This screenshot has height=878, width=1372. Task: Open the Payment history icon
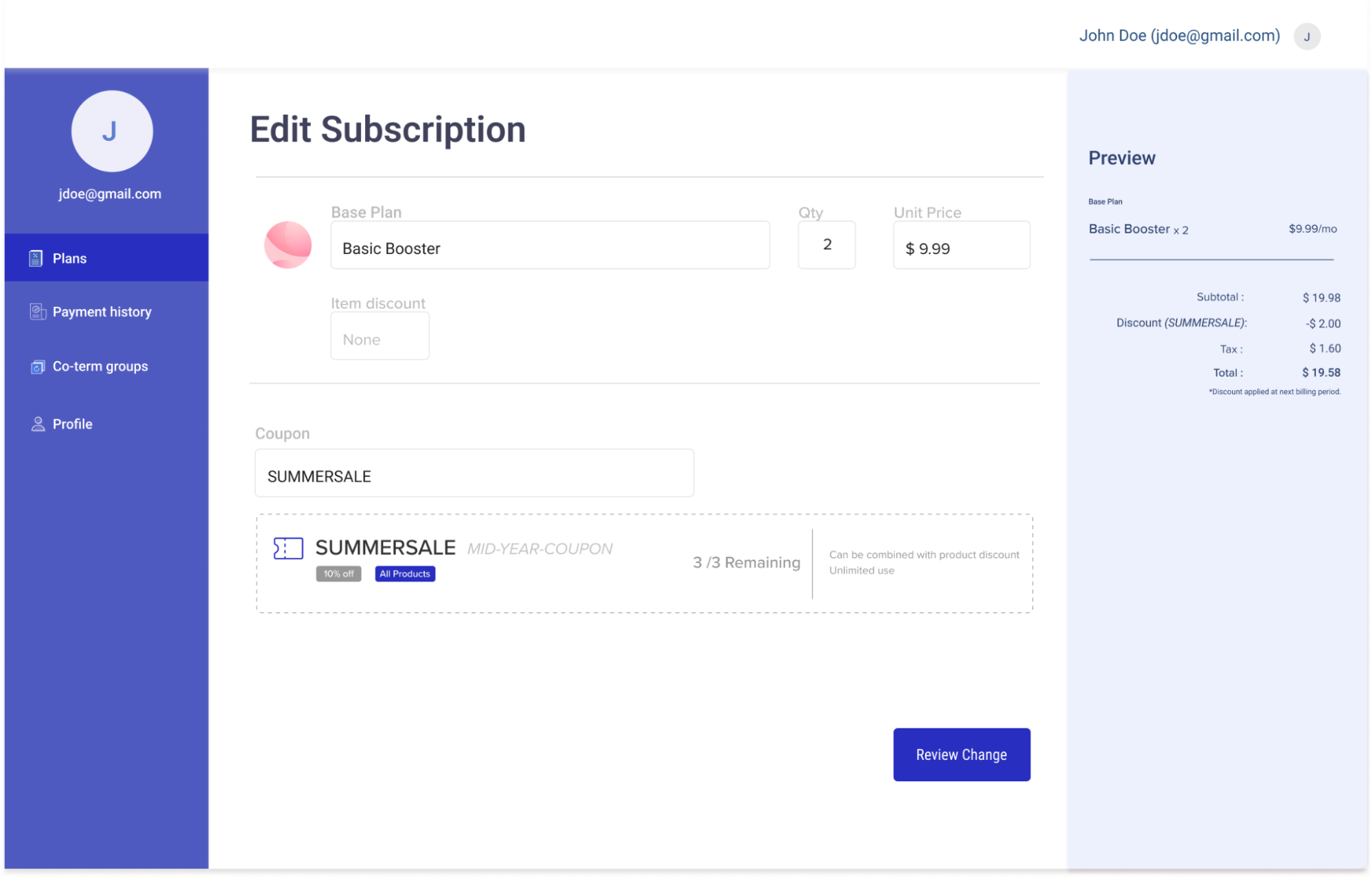pos(38,311)
